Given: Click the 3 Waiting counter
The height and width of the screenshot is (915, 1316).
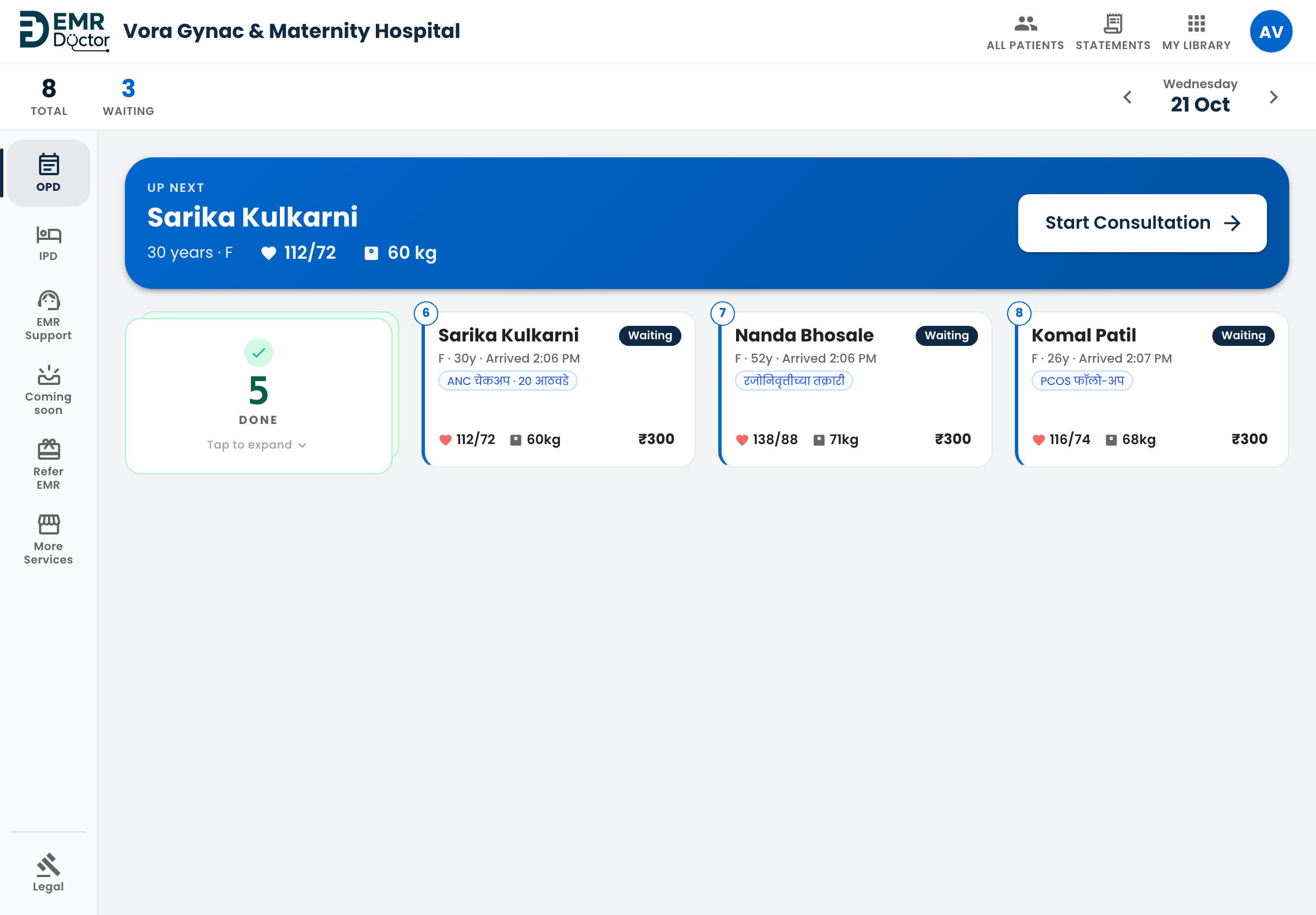Looking at the screenshot, I should tap(128, 97).
